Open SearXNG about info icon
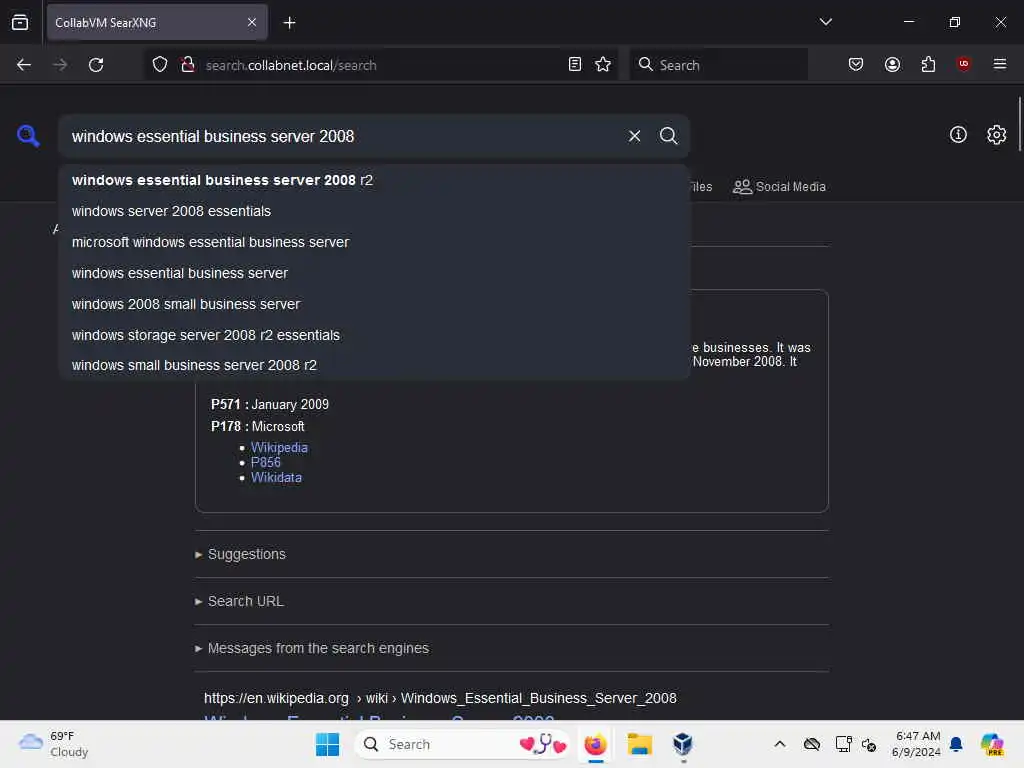Image resolution: width=1024 pixels, height=768 pixels. coord(958,135)
